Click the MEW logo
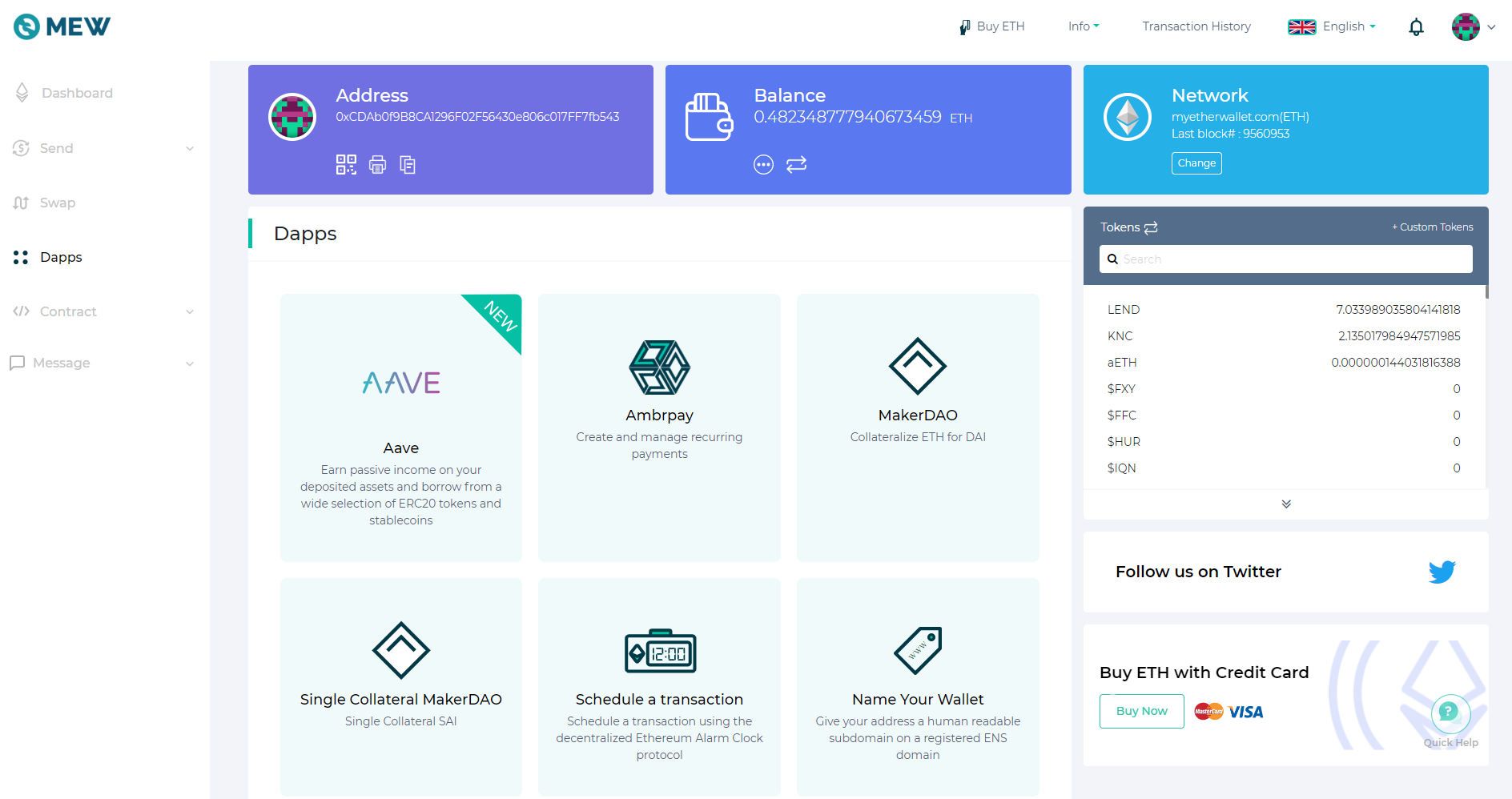1512x799 pixels. 62,26
